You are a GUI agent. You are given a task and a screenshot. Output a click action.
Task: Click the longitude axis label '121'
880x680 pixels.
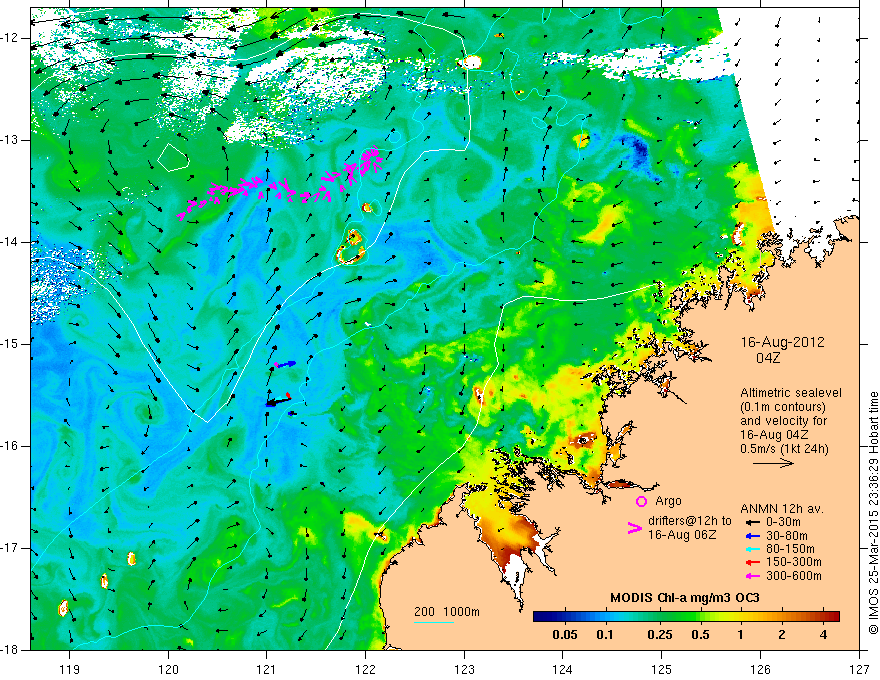tap(267, 669)
